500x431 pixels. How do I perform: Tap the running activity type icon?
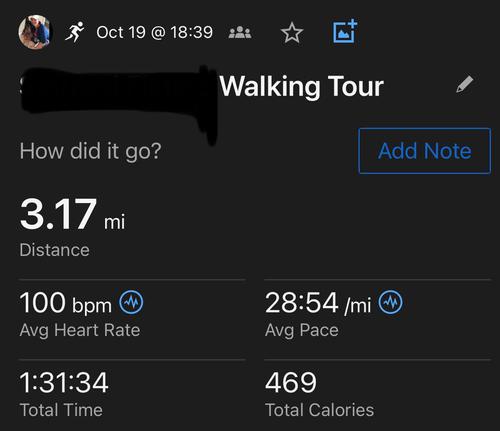point(75,32)
